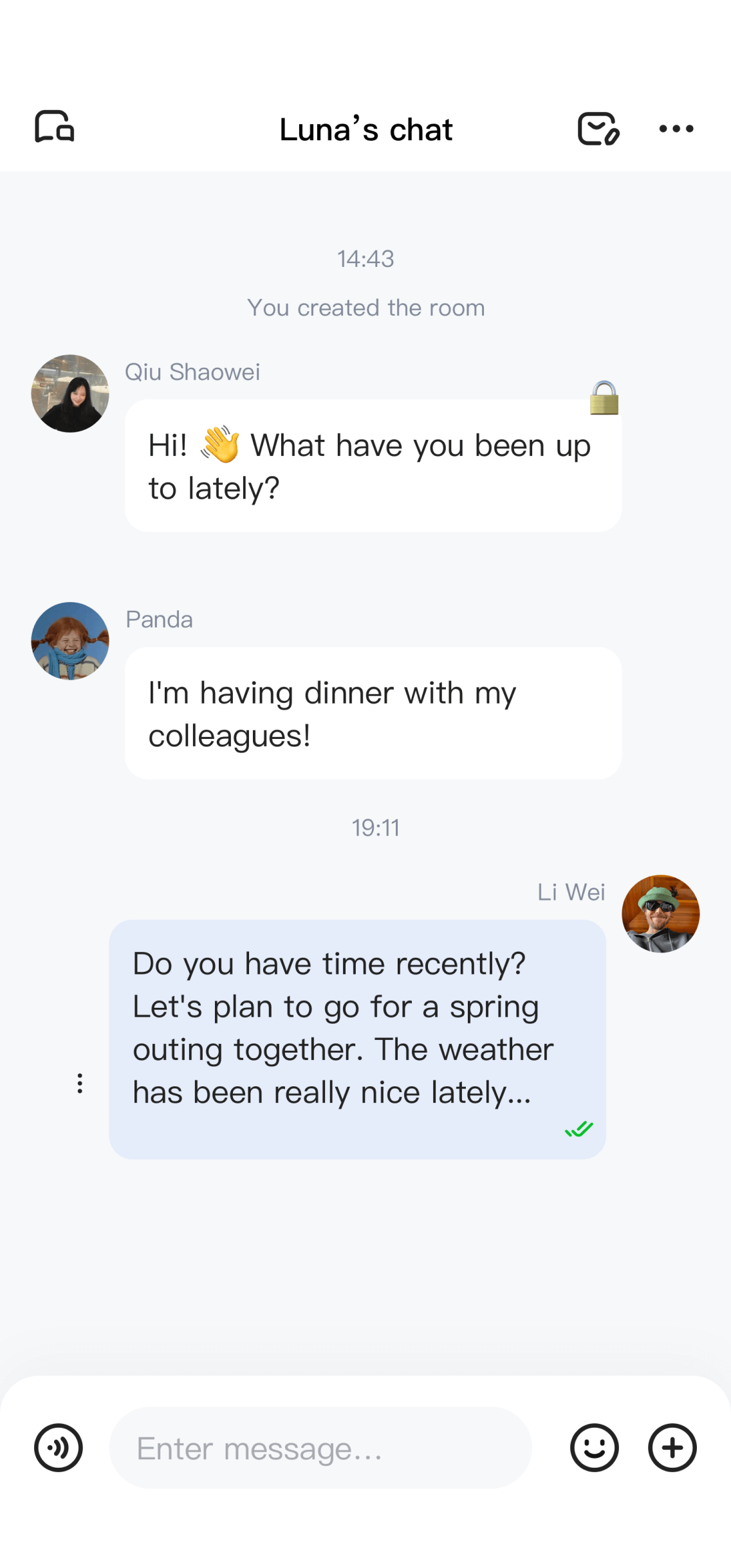The width and height of the screenshot is (731, 1568).
Task: Open the chat rooms list icon
Action: [x=55, y=127]
